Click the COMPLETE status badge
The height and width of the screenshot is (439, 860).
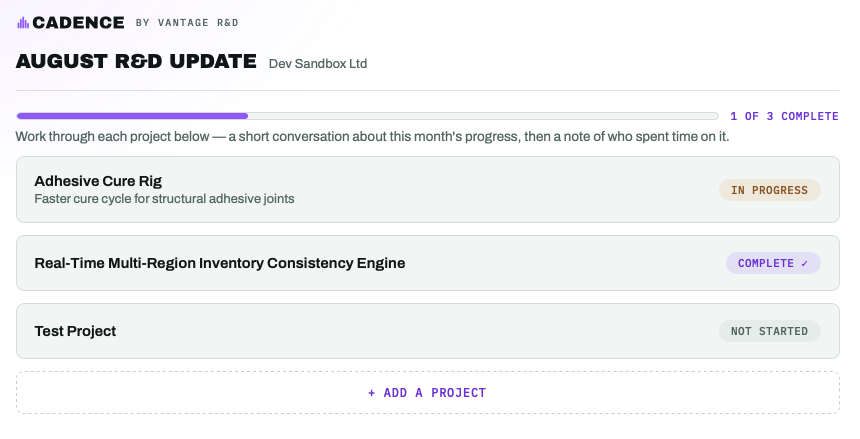pyautogui.click(x=773, y=263)
